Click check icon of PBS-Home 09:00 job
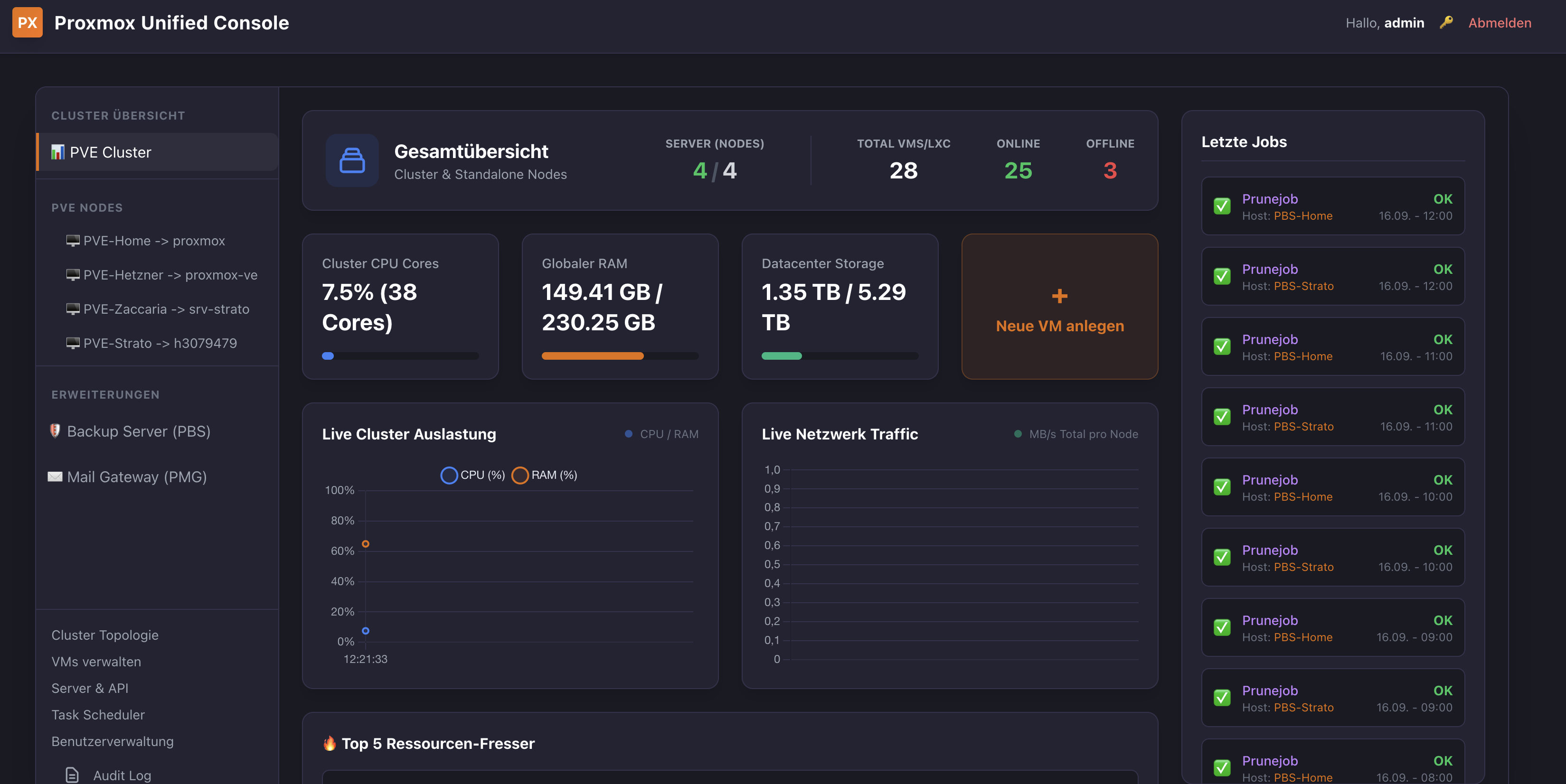 click(1222, 627)
